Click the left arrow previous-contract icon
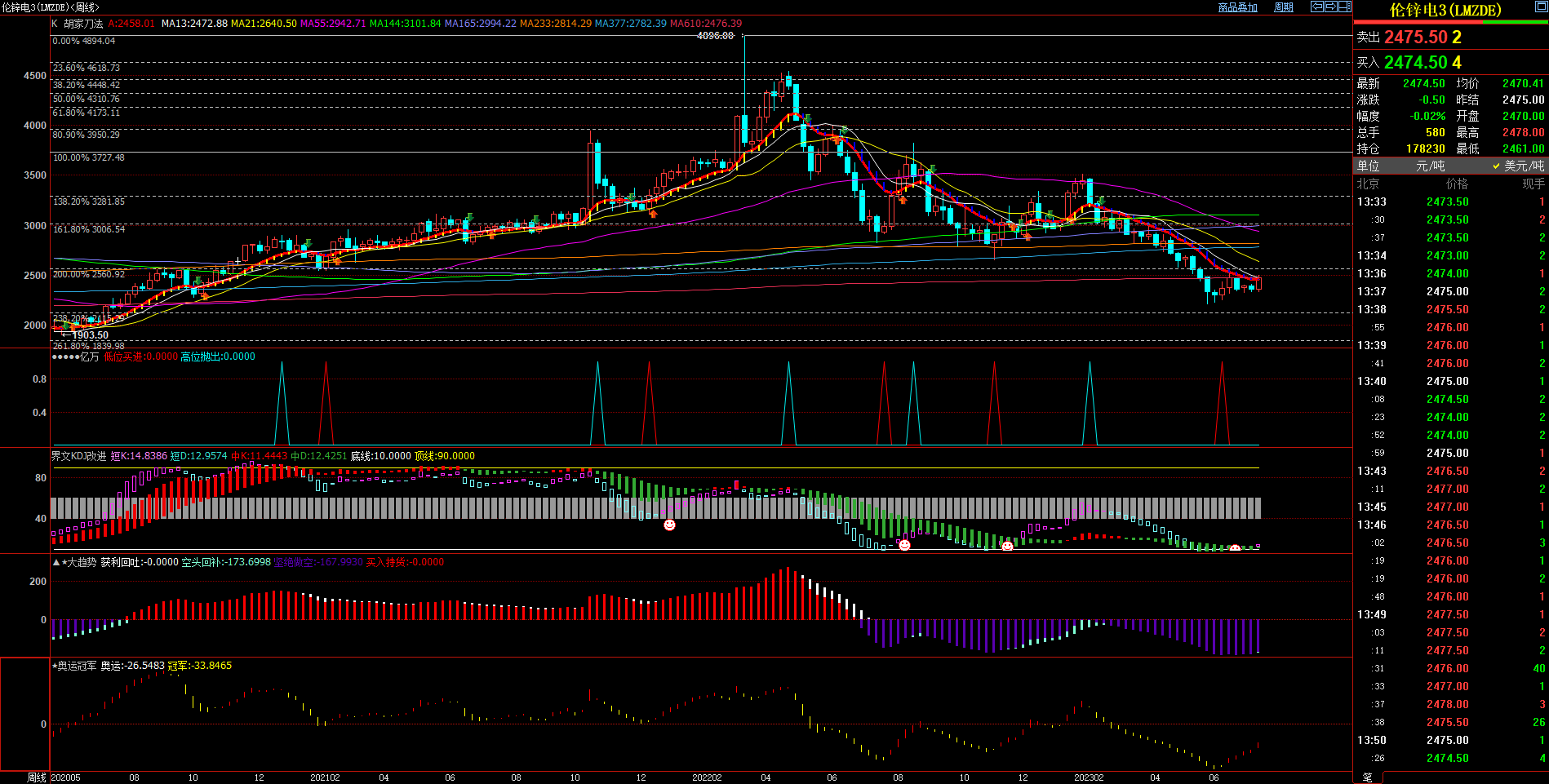The width and height of the screenshot is (1549, 784). click(1316, 7)
